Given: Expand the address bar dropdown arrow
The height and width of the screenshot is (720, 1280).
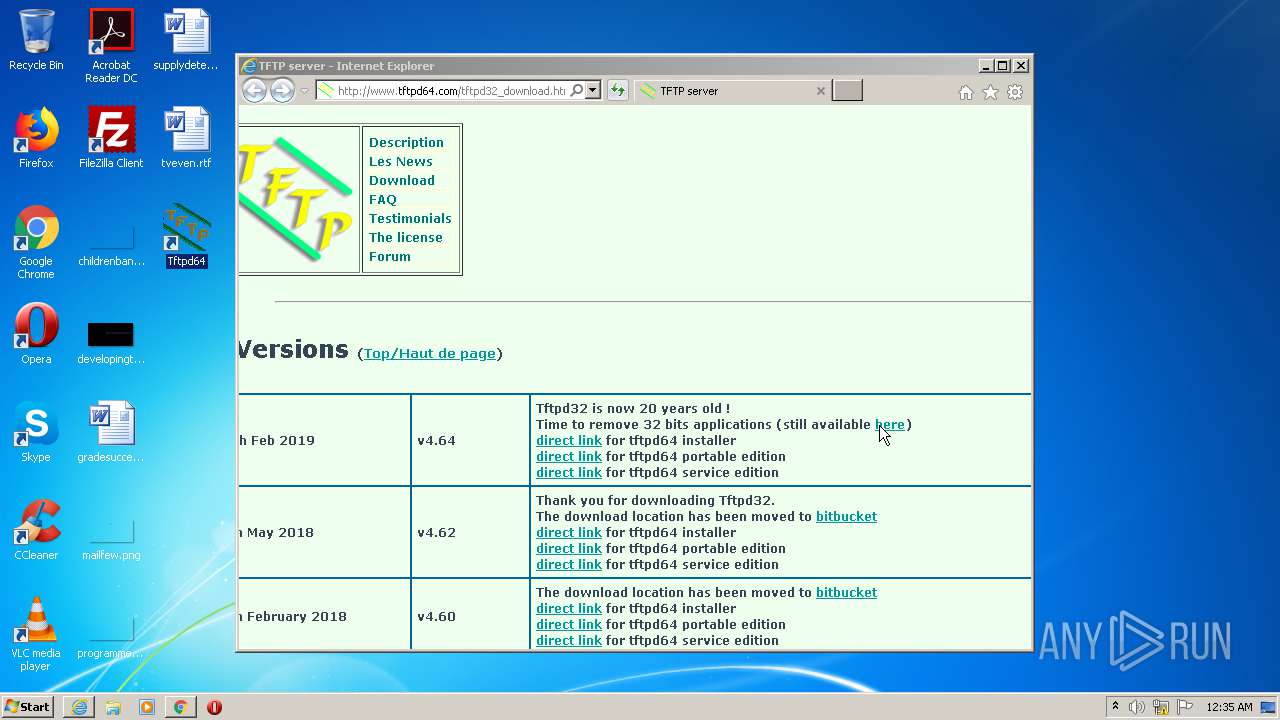Looking at the screenshot, I should click(592, 91).
